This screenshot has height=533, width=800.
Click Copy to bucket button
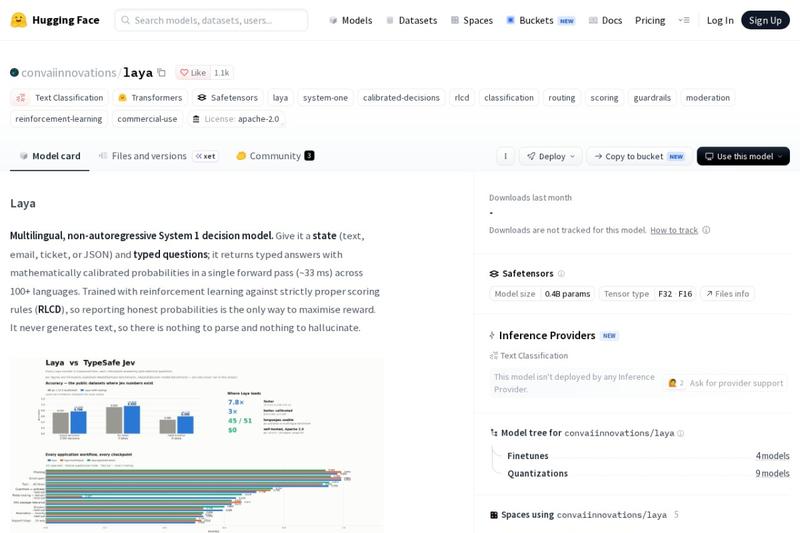(x=639, y=156)
